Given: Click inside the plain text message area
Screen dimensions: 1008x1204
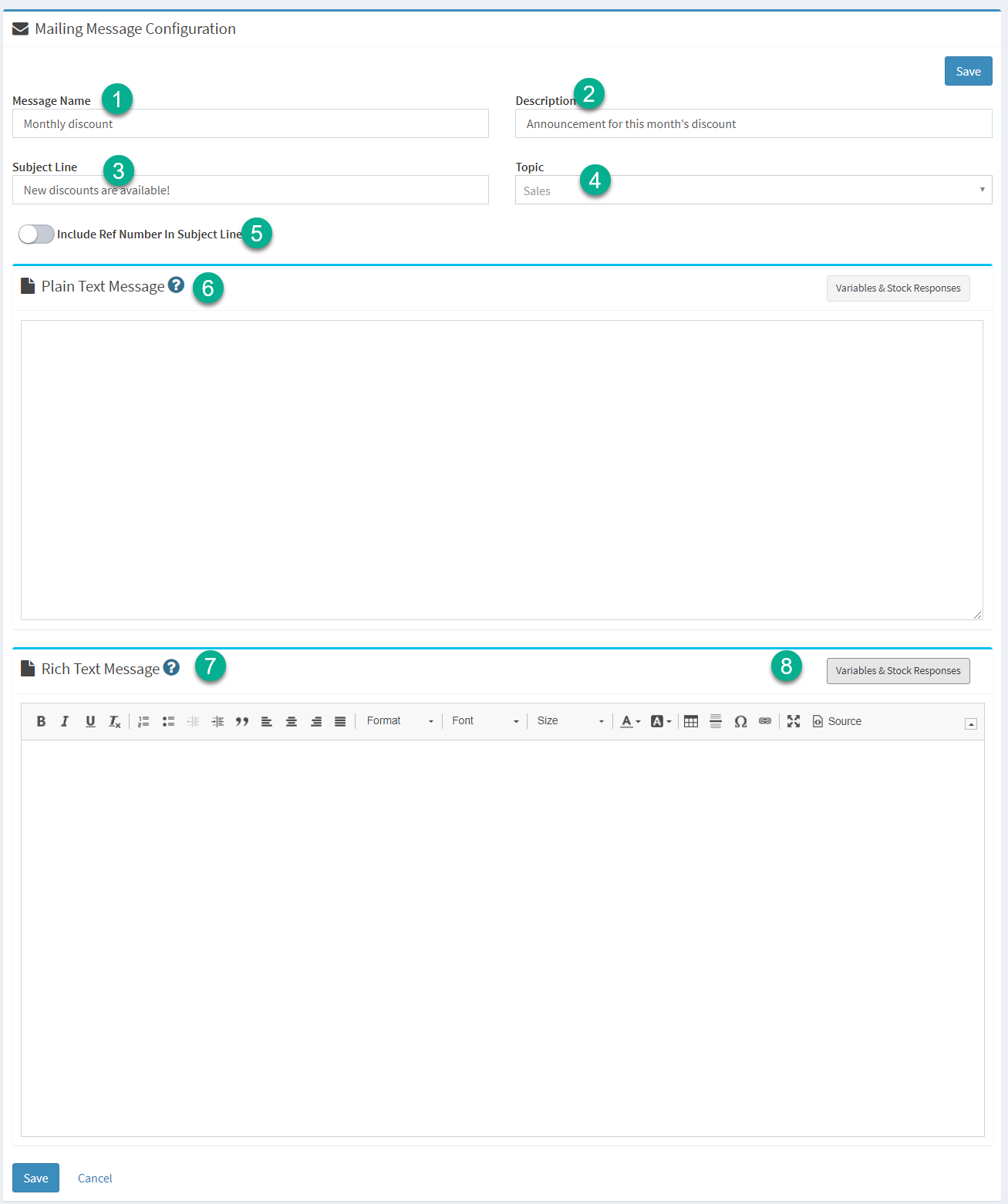Looking at the screenshot, I should coord(502,470).
